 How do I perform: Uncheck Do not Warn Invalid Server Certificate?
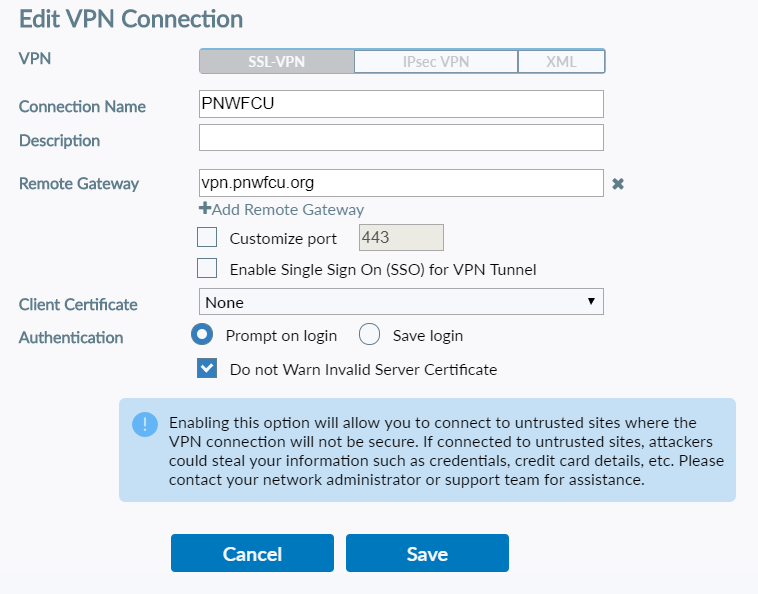click(207, 368)
